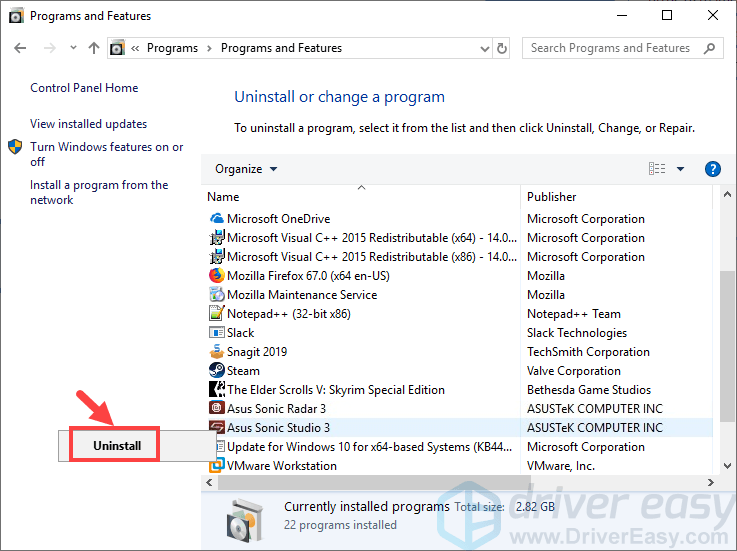Click the Asus Sonic Radar 3 icon

click(x=217, y=409)
